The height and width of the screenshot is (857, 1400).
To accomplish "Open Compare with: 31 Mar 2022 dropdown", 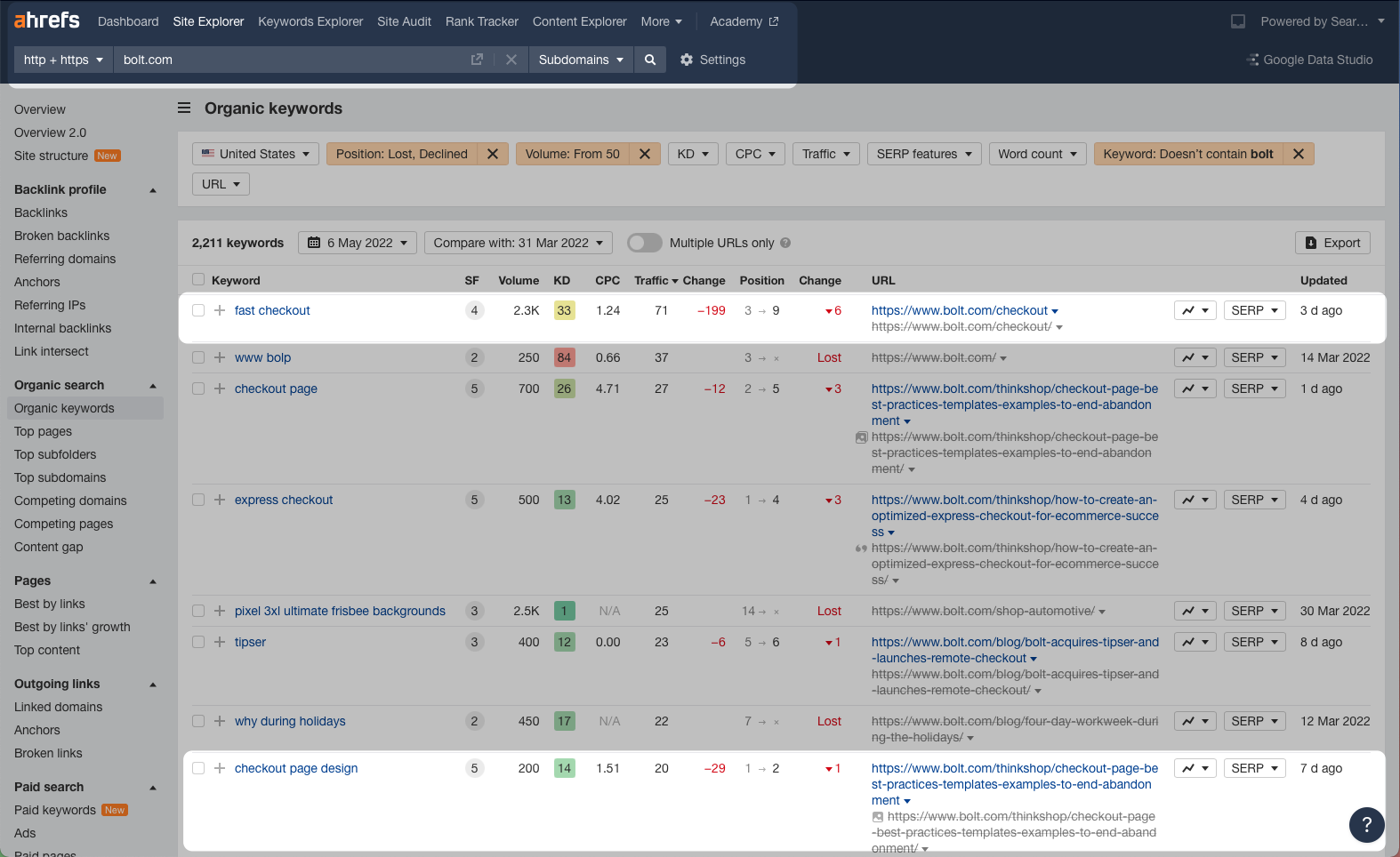I will coord(519,243).
